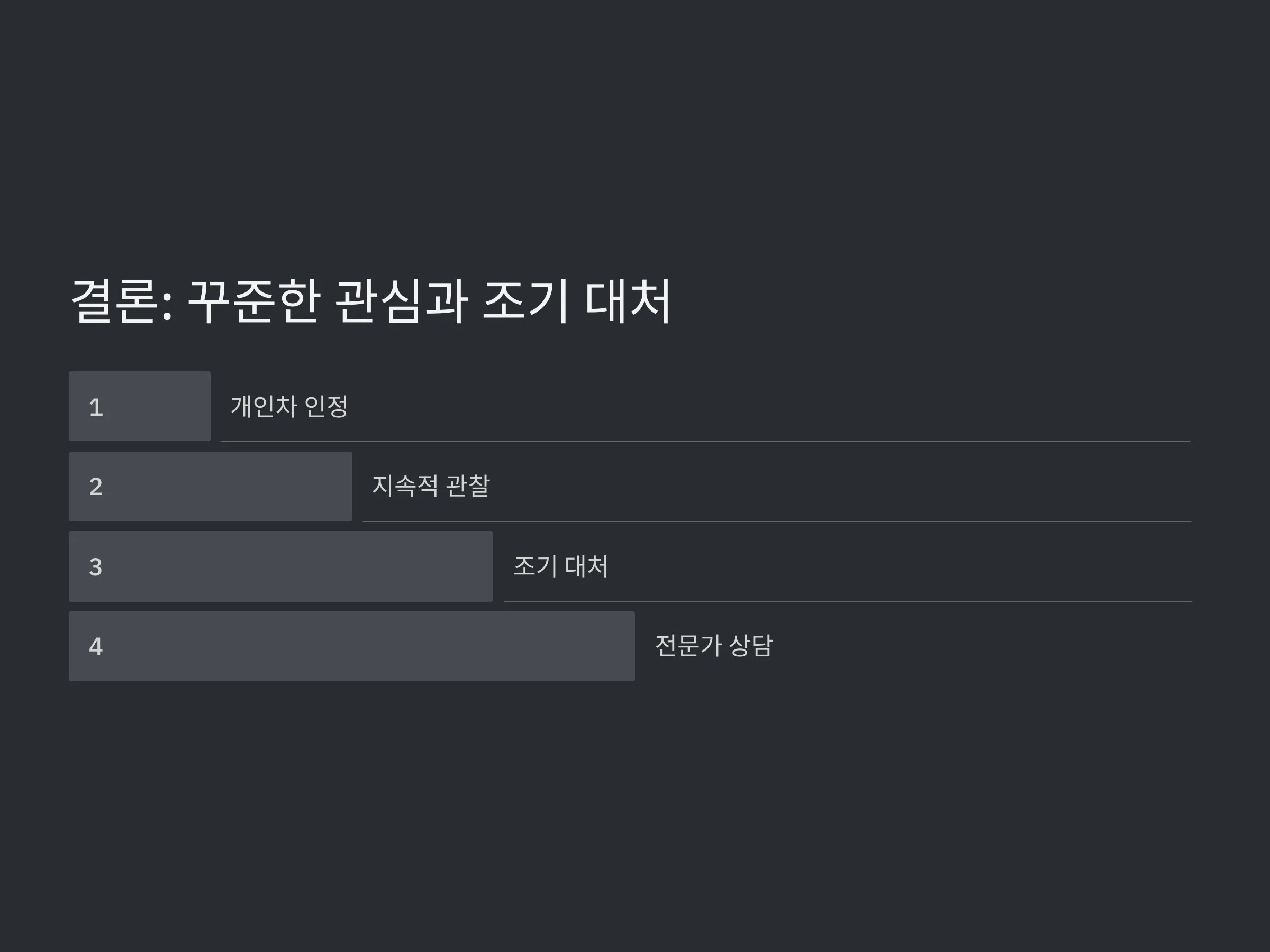This screenshot has width=1270, height=952.
Task: Click the word 대처 in the heading
Action: pyautogui.click(x=628, y=301)
